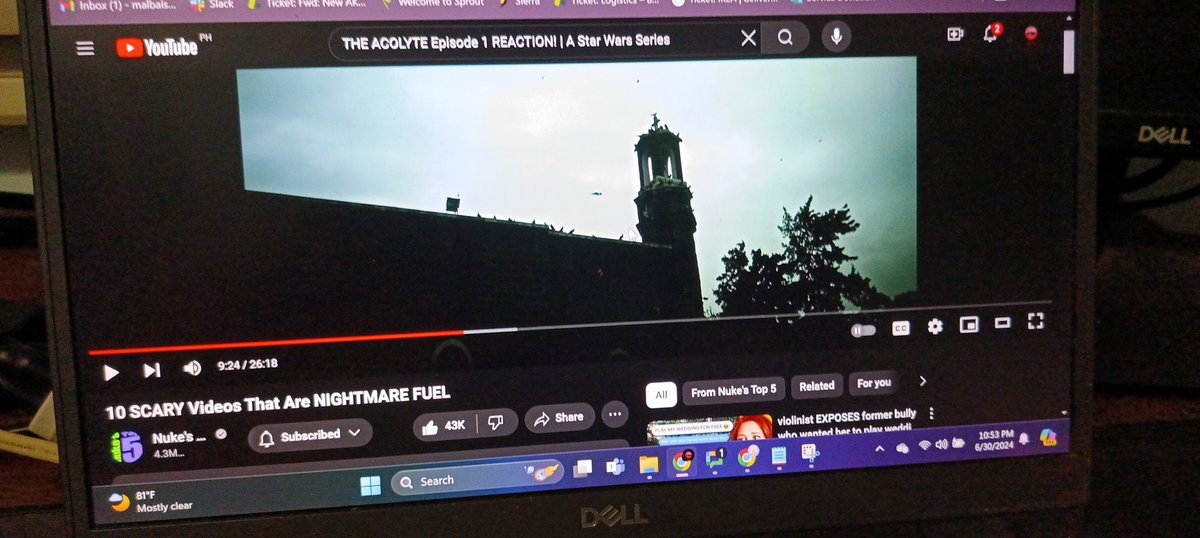
Task: Open the Windows Start menu
Action: [370, 485]
